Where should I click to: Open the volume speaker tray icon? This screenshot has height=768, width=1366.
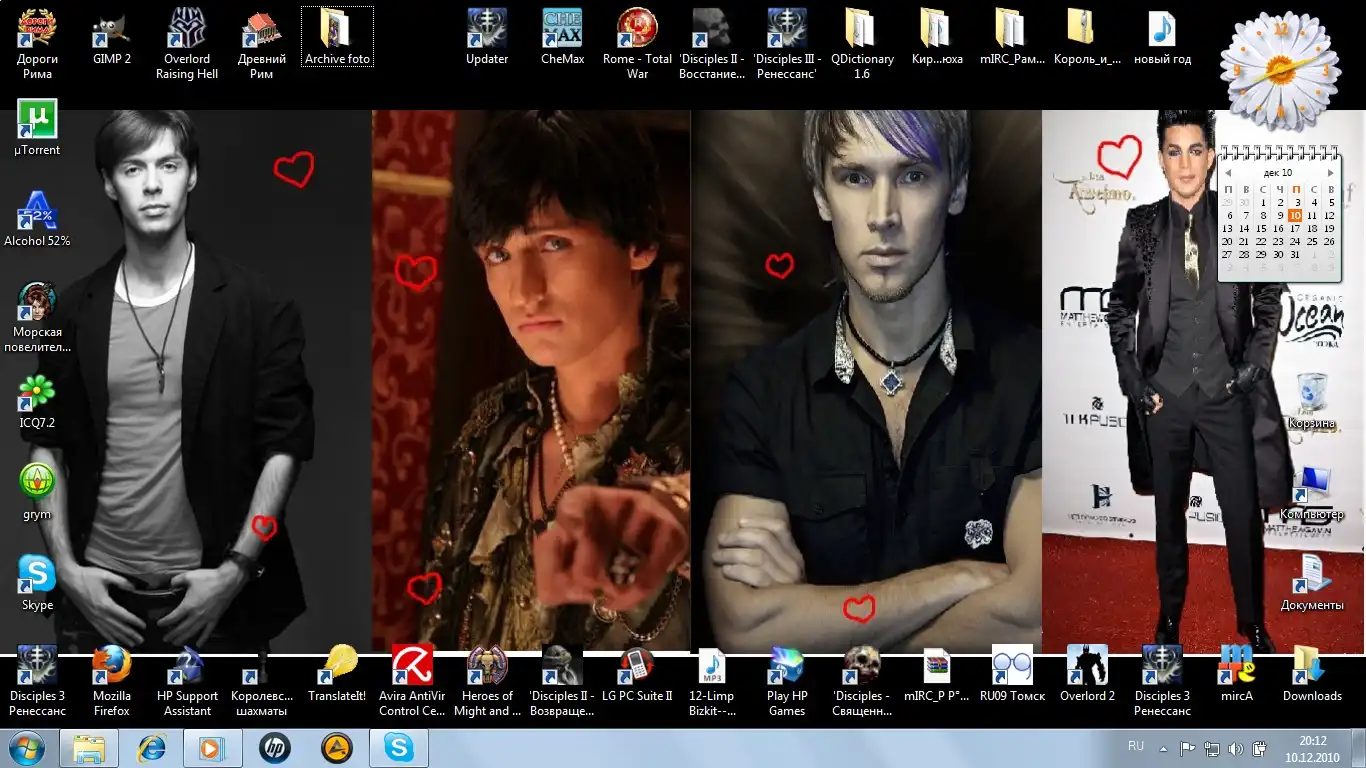1236,748
